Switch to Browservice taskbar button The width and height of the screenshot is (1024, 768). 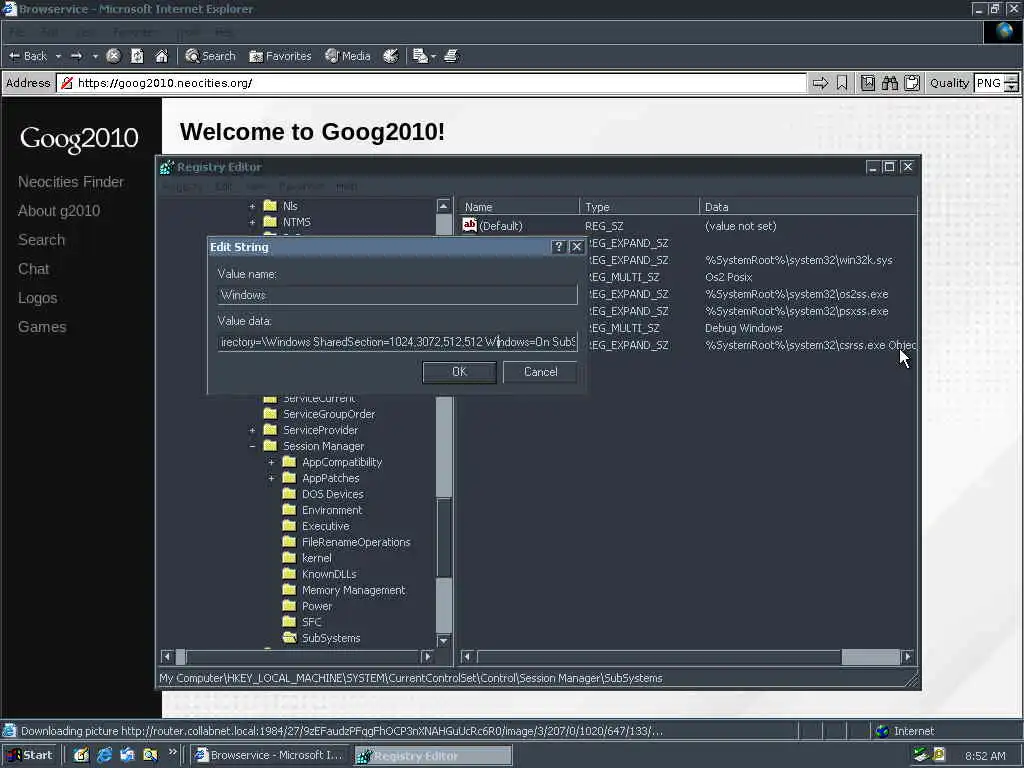pos(269,755)
